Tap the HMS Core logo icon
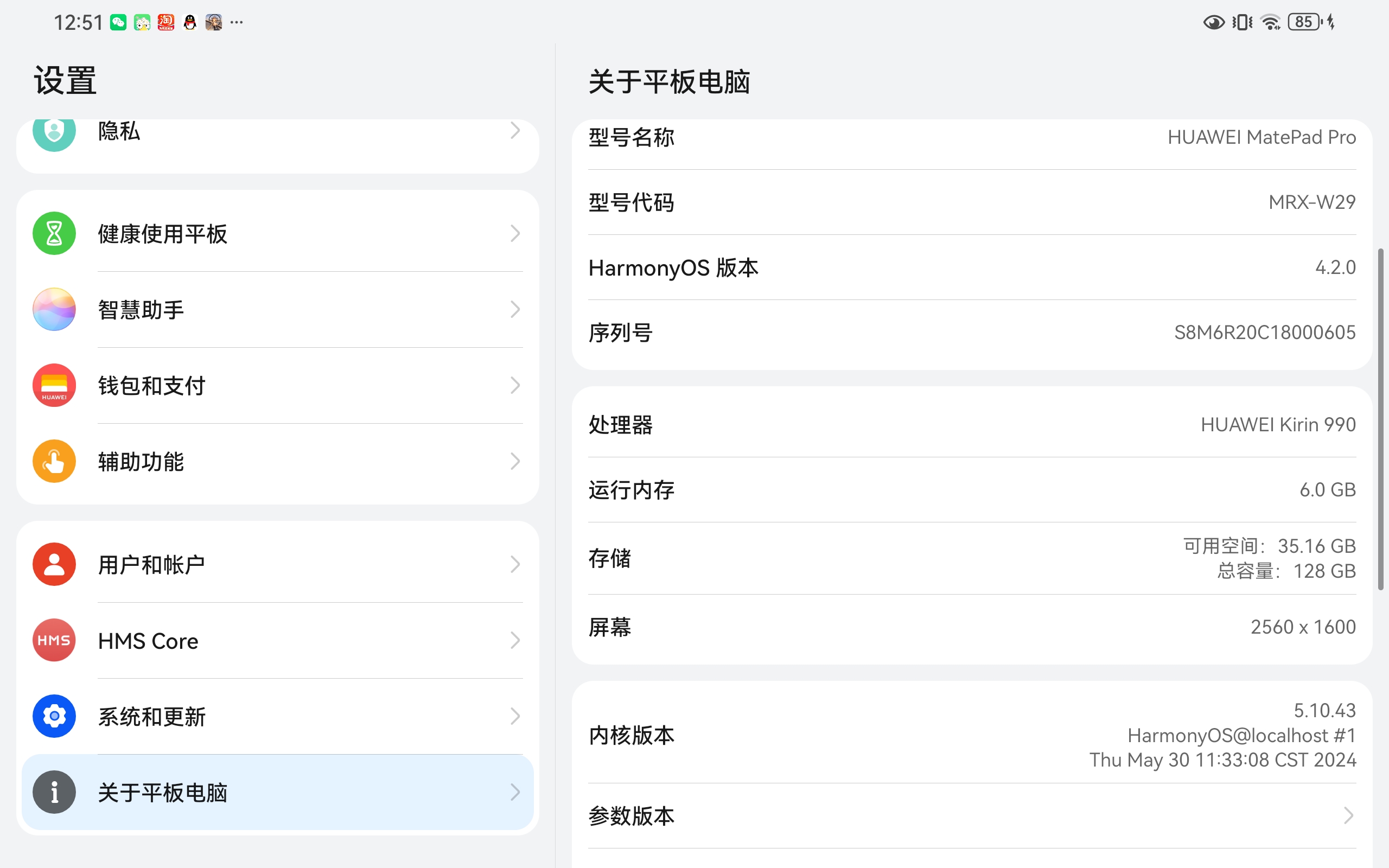The width and height of the screenshot is (1389, 868). coord(54,640)
